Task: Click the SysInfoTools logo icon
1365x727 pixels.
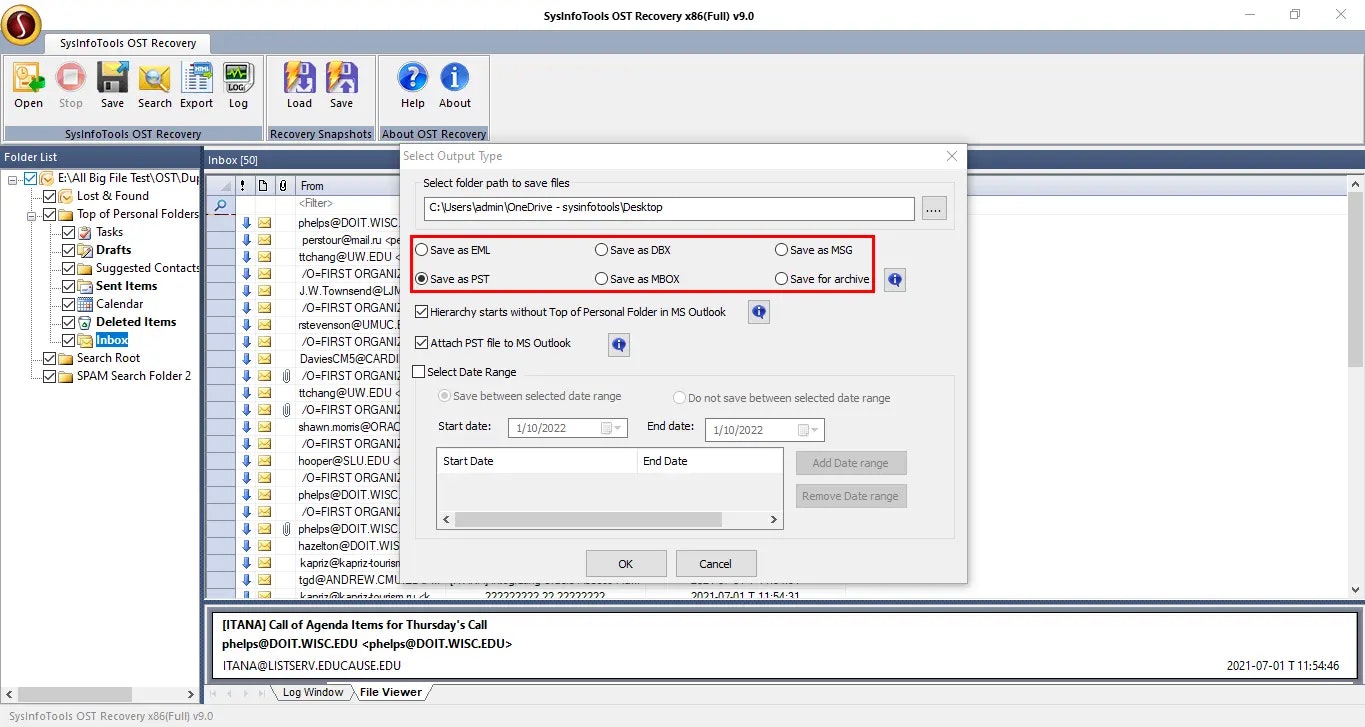Action: click(21, 24)
